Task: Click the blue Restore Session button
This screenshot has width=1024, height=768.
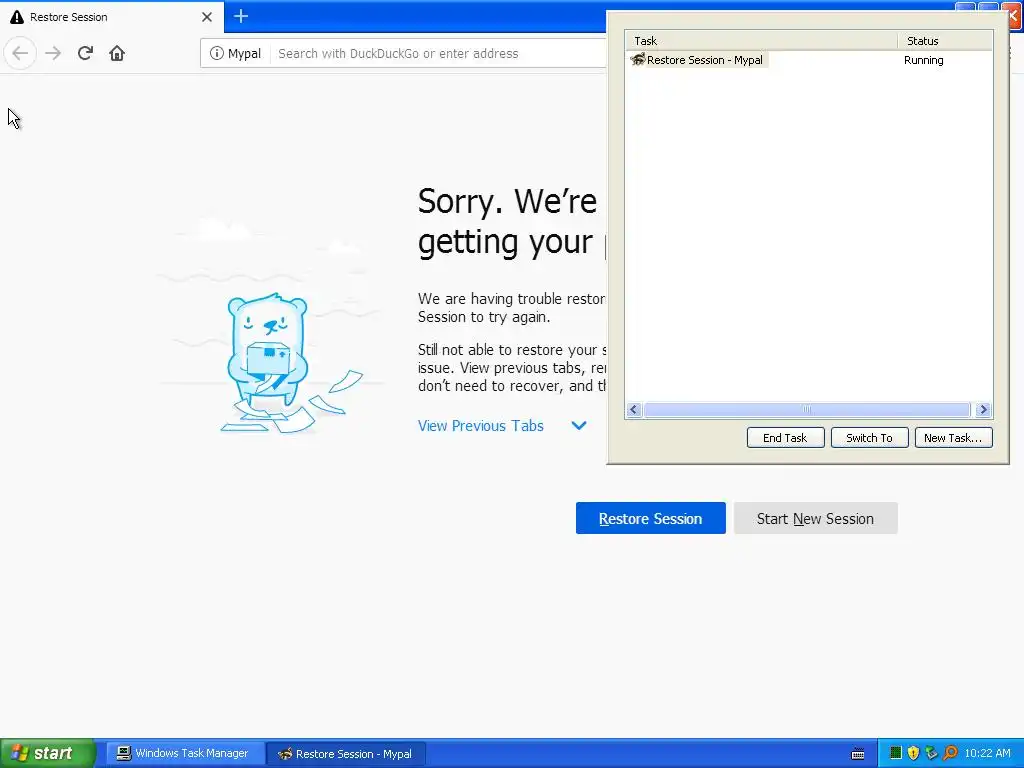Action: (x=650, y=519)
